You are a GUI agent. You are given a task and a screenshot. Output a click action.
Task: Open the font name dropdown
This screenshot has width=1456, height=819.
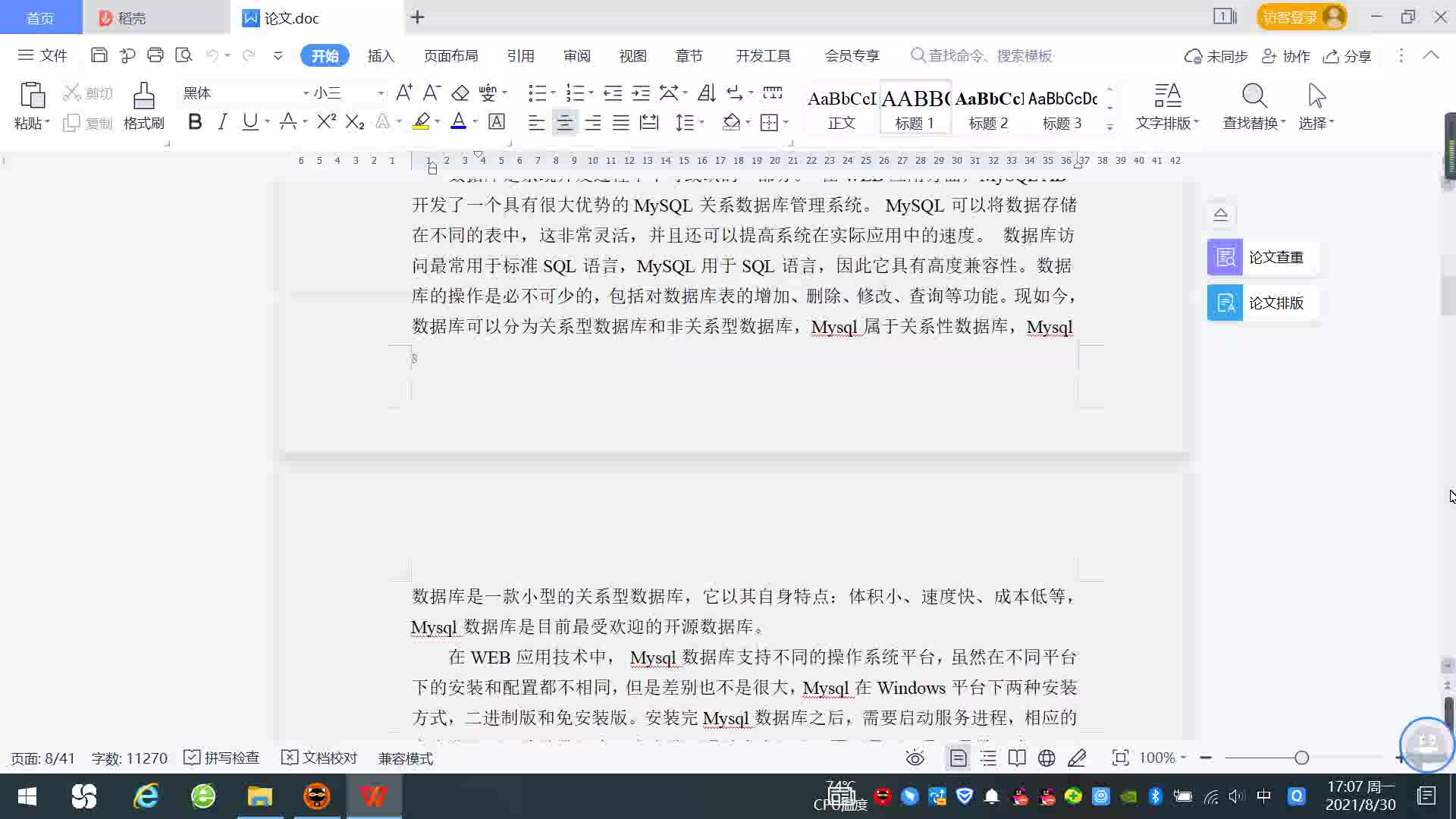306,93
